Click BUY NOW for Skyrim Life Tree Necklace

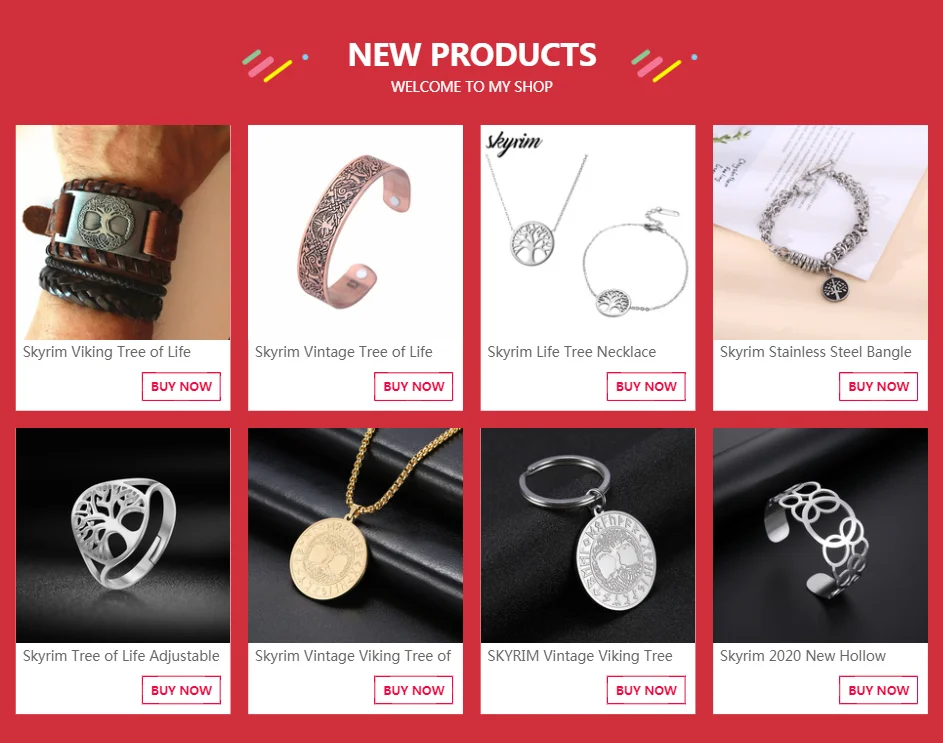[x=646, y=386]
